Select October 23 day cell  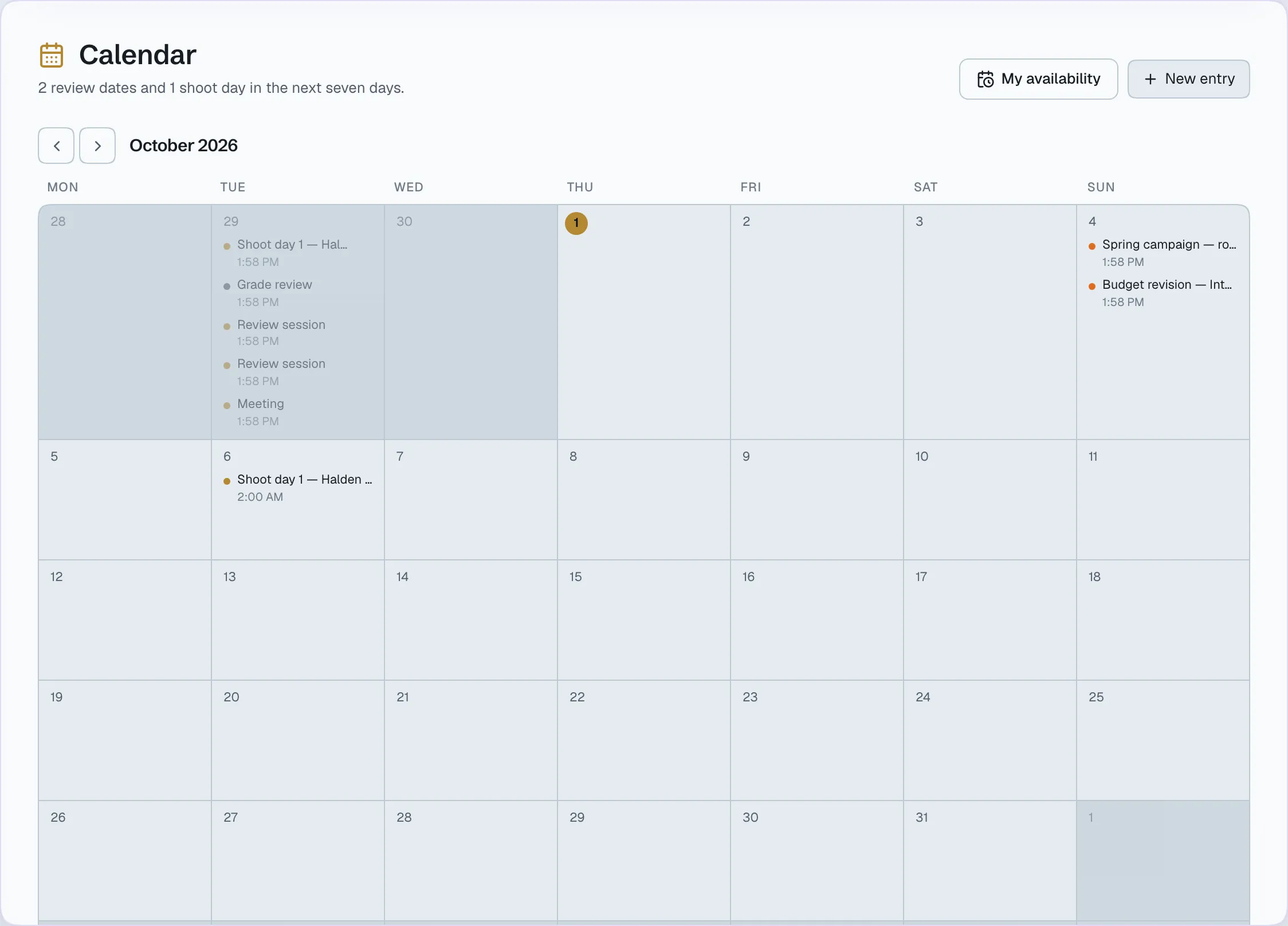[x=817, y=740]
